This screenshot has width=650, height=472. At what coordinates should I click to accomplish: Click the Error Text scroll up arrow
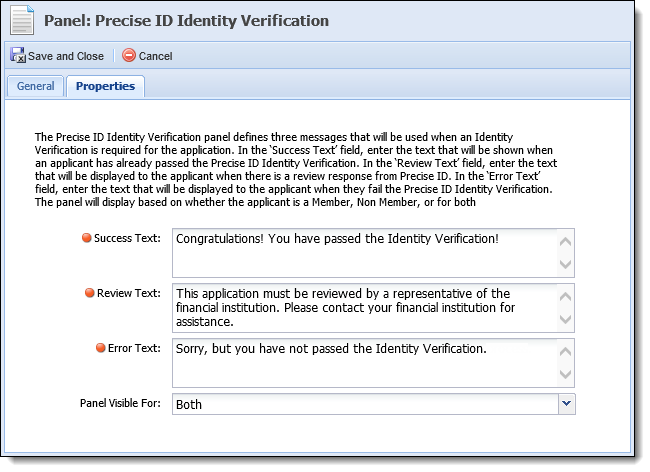[x=565, y=352]
